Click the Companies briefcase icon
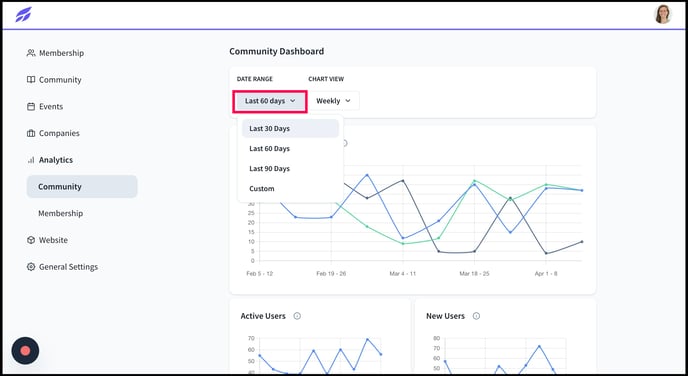The height and width of the screenshot is (376, 688). (31, 133)
